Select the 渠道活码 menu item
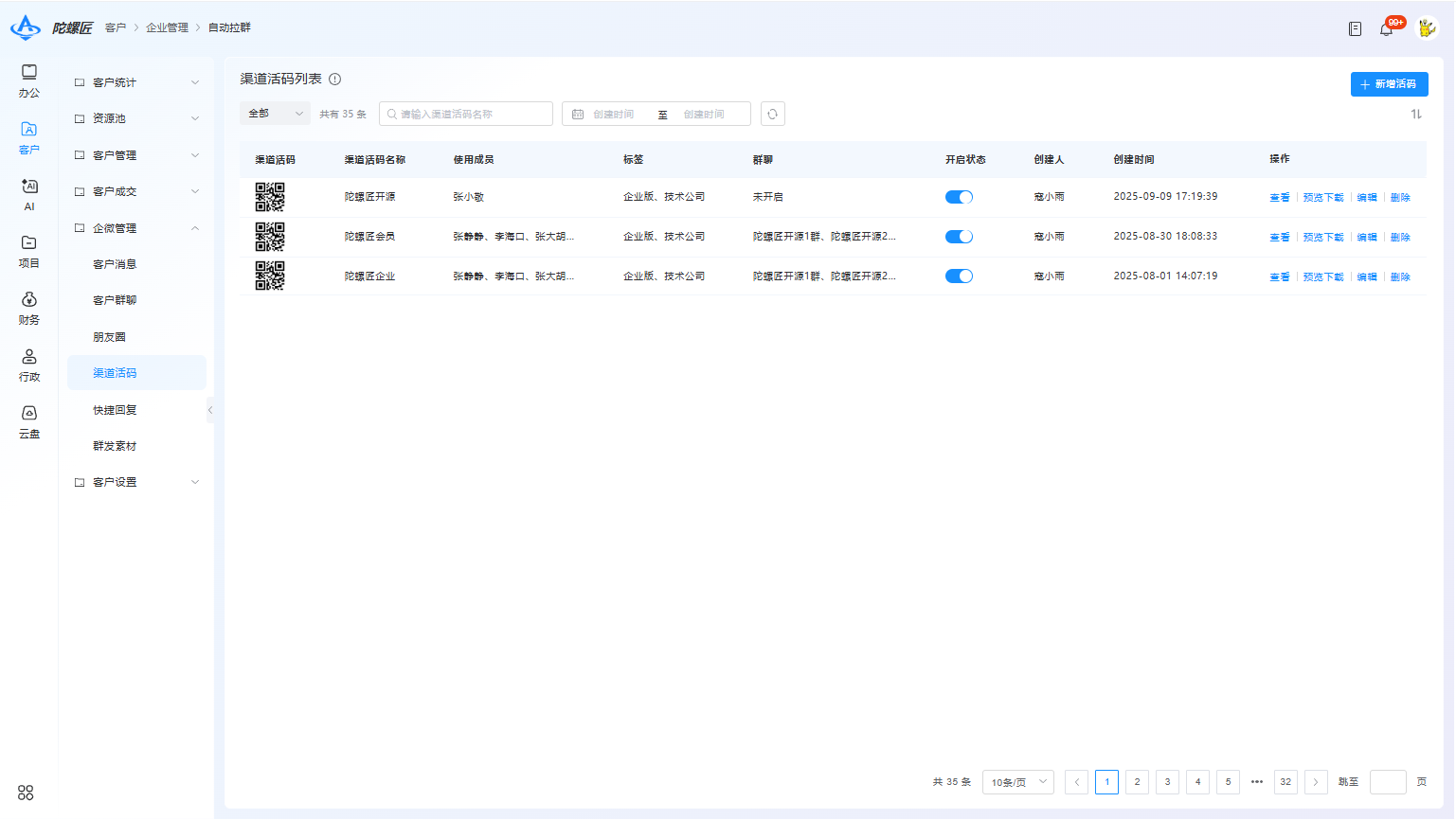The width and height of the screenshot is (1456, 820). pos(136,373)
